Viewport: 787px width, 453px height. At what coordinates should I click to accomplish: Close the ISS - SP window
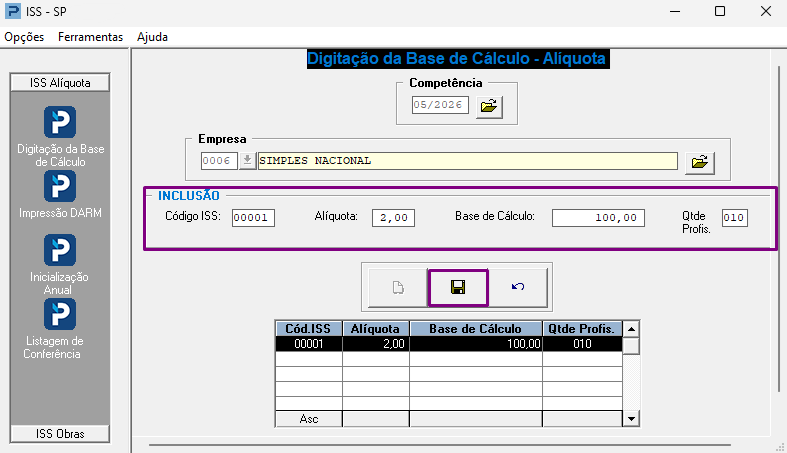click(765, 11)
